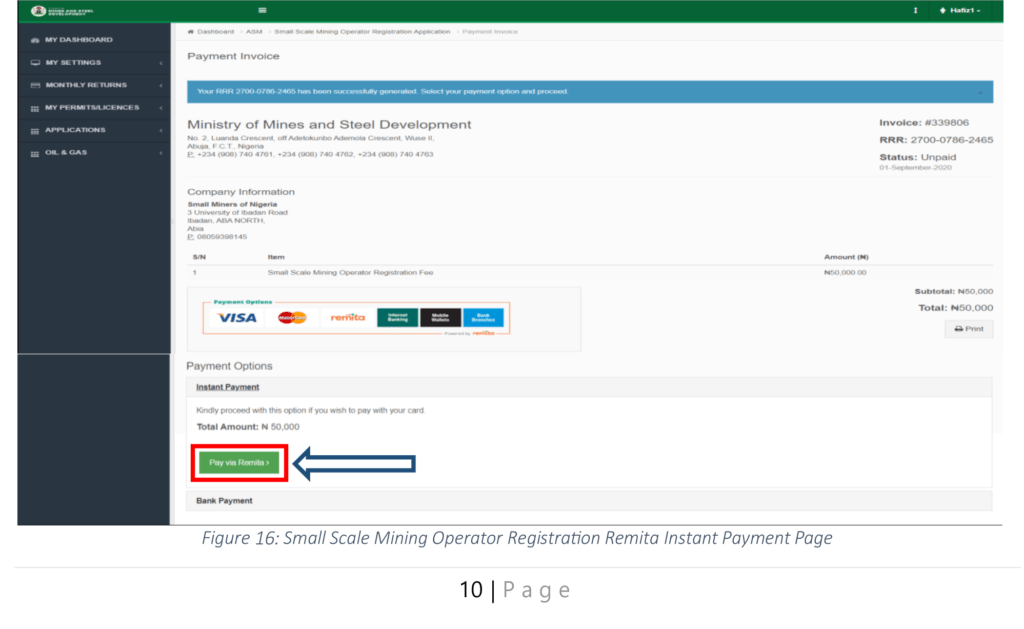
Task: Collapse the Instant Payment section header
Action: 227,387
